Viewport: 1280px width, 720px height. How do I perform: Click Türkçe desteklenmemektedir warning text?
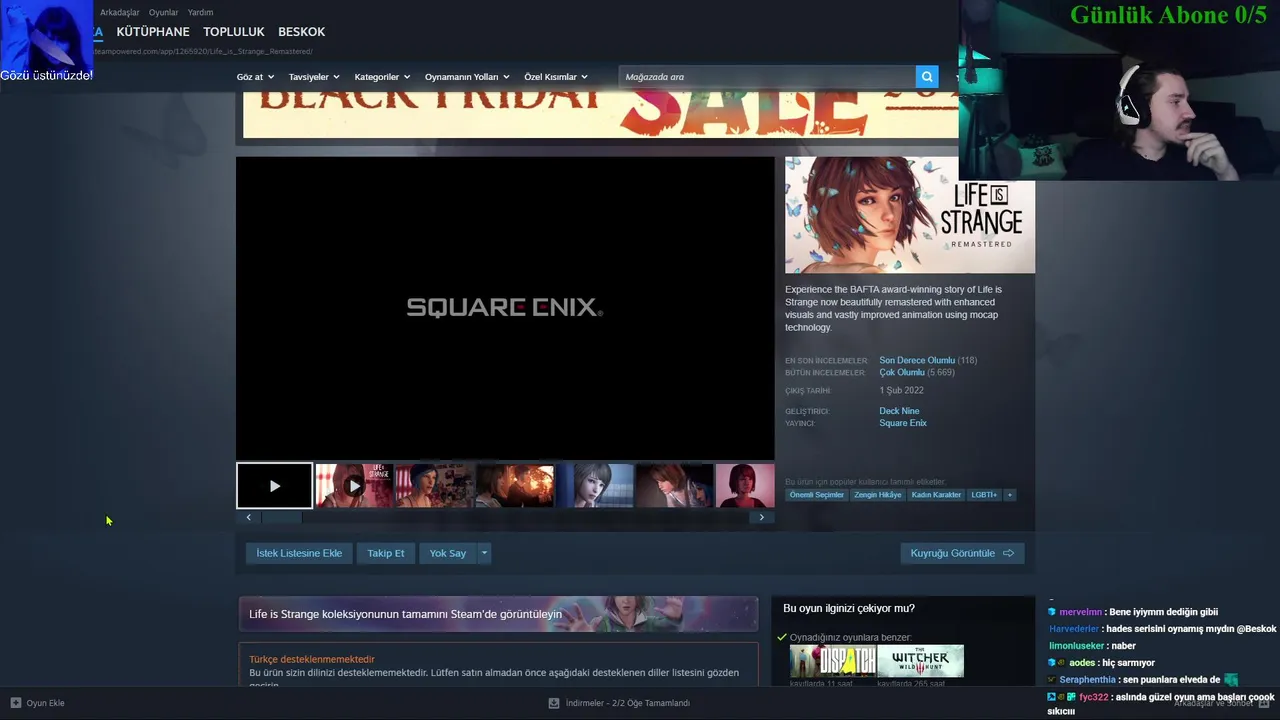coord(312,659)
